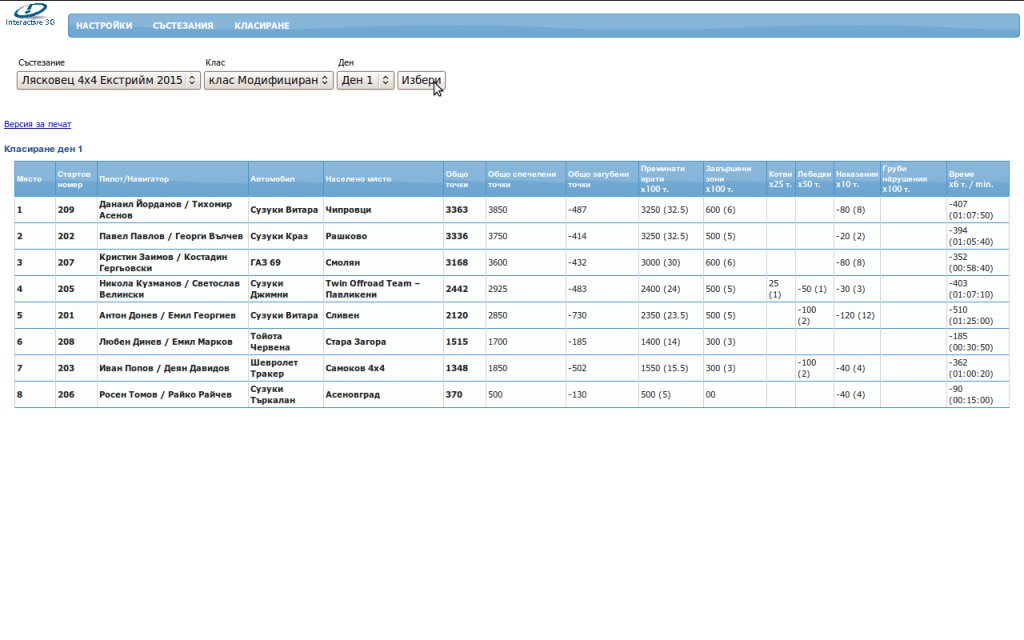This screenshot has width=1024, height=640.
Task: Click the 'Чипровци' town cell
Action: click(383, 210)
